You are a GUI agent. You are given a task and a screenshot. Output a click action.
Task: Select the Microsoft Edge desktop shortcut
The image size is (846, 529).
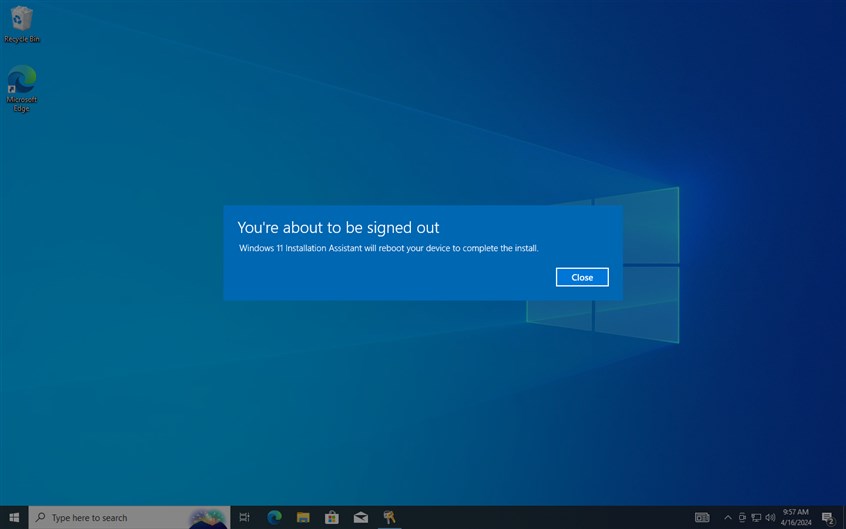22,89
